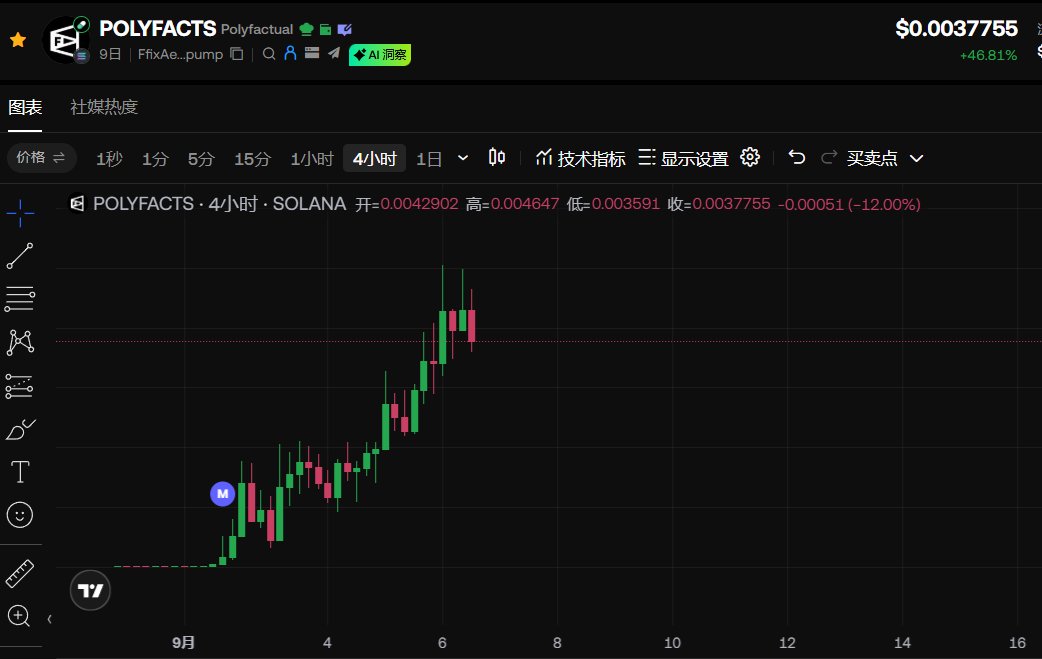Screen dimensions: 1042x659
Task: Select the 5分 timeframe
Action: pos(201,159)
